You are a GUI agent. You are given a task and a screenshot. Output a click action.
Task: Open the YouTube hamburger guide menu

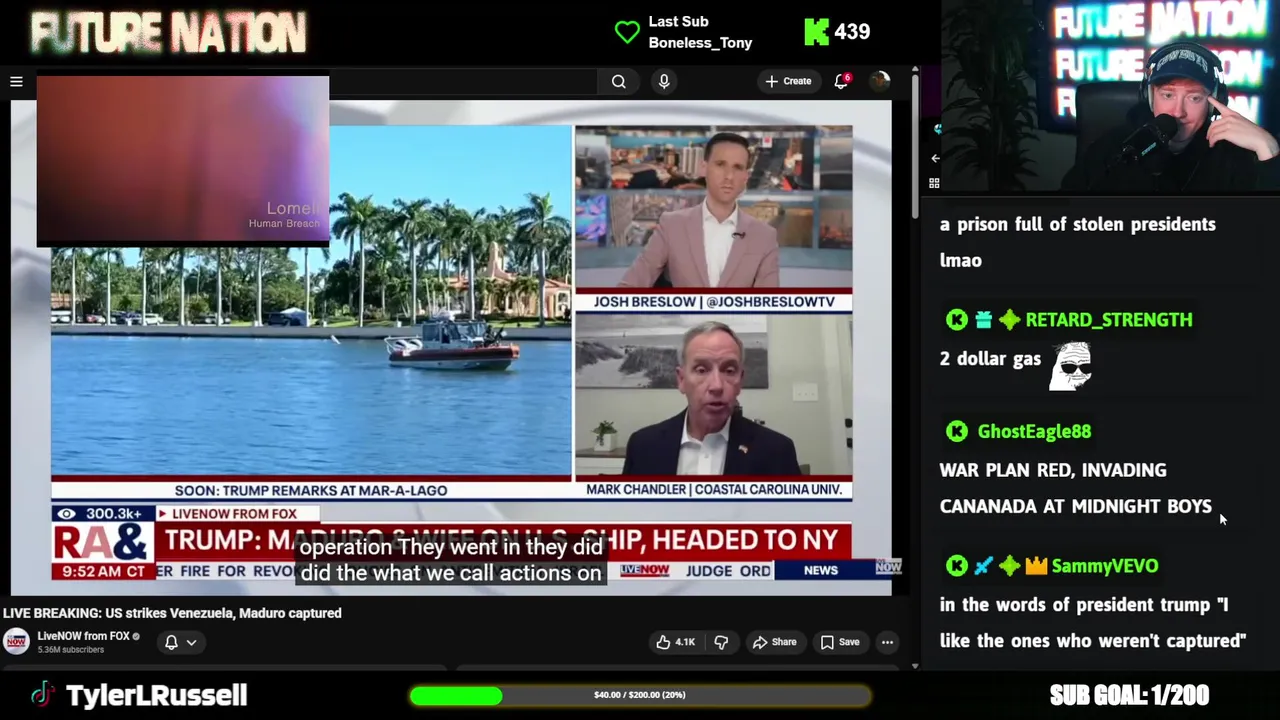[16, 82]
